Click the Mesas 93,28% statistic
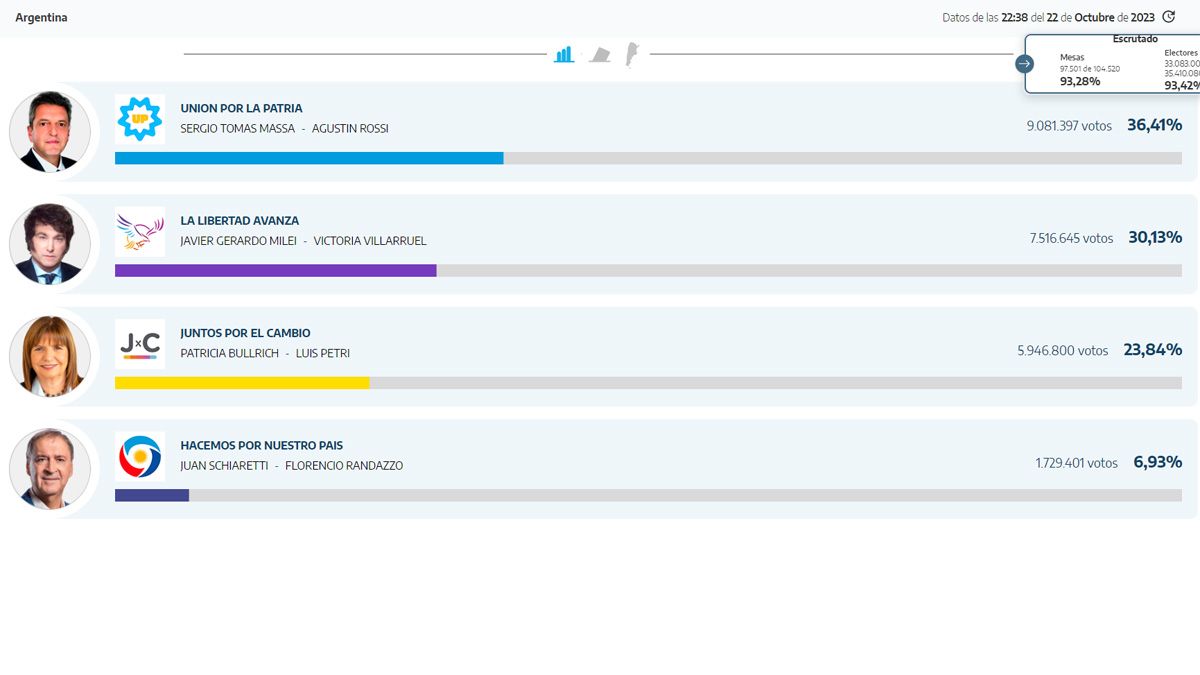The image size is (1200, 675). [x=1080, y=81]
